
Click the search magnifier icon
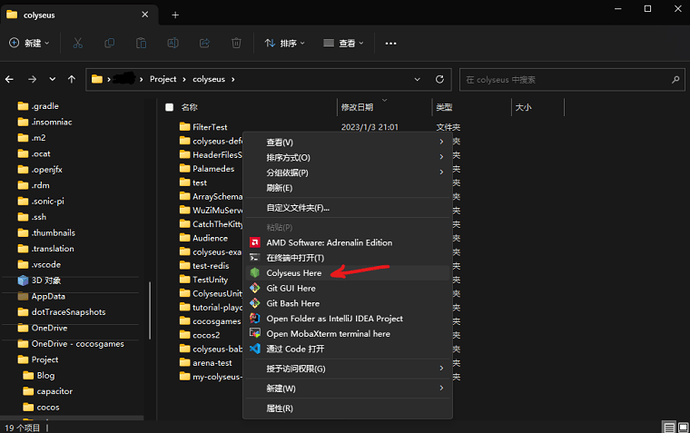coord(675,80)
